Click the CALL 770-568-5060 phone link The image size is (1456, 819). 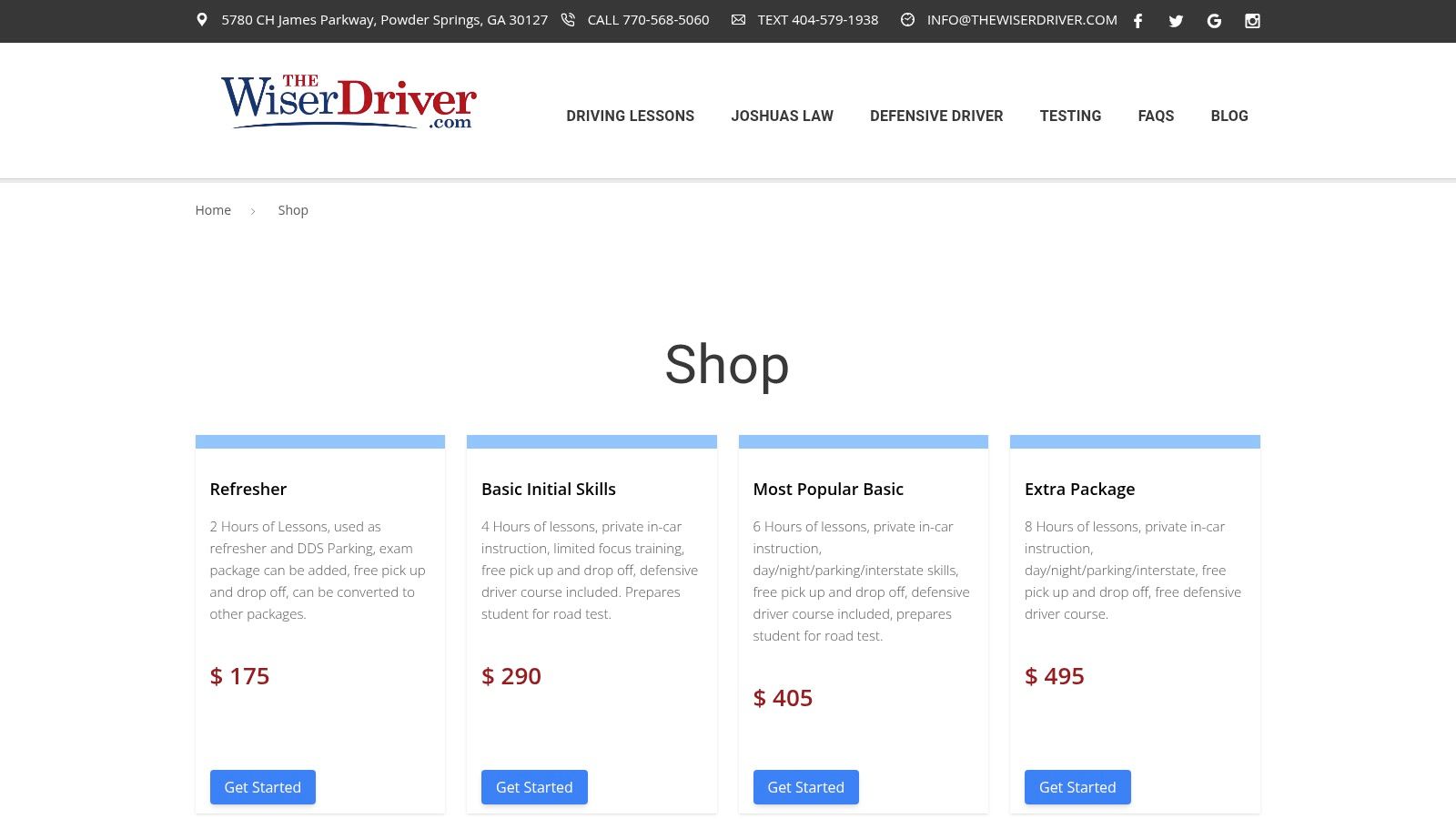coord(648,20)
